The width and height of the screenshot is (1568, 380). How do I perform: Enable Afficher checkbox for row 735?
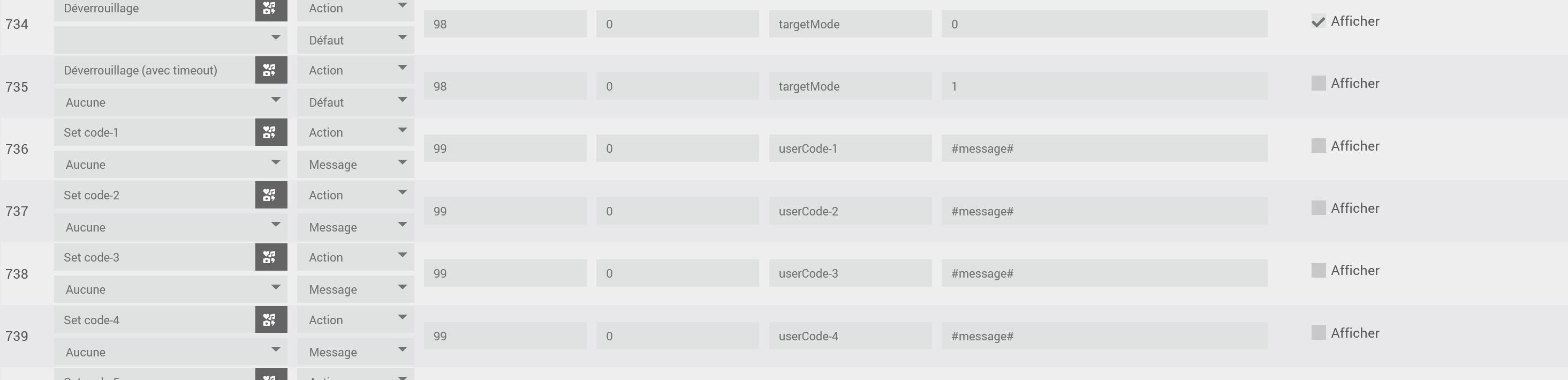[1318, 84]
